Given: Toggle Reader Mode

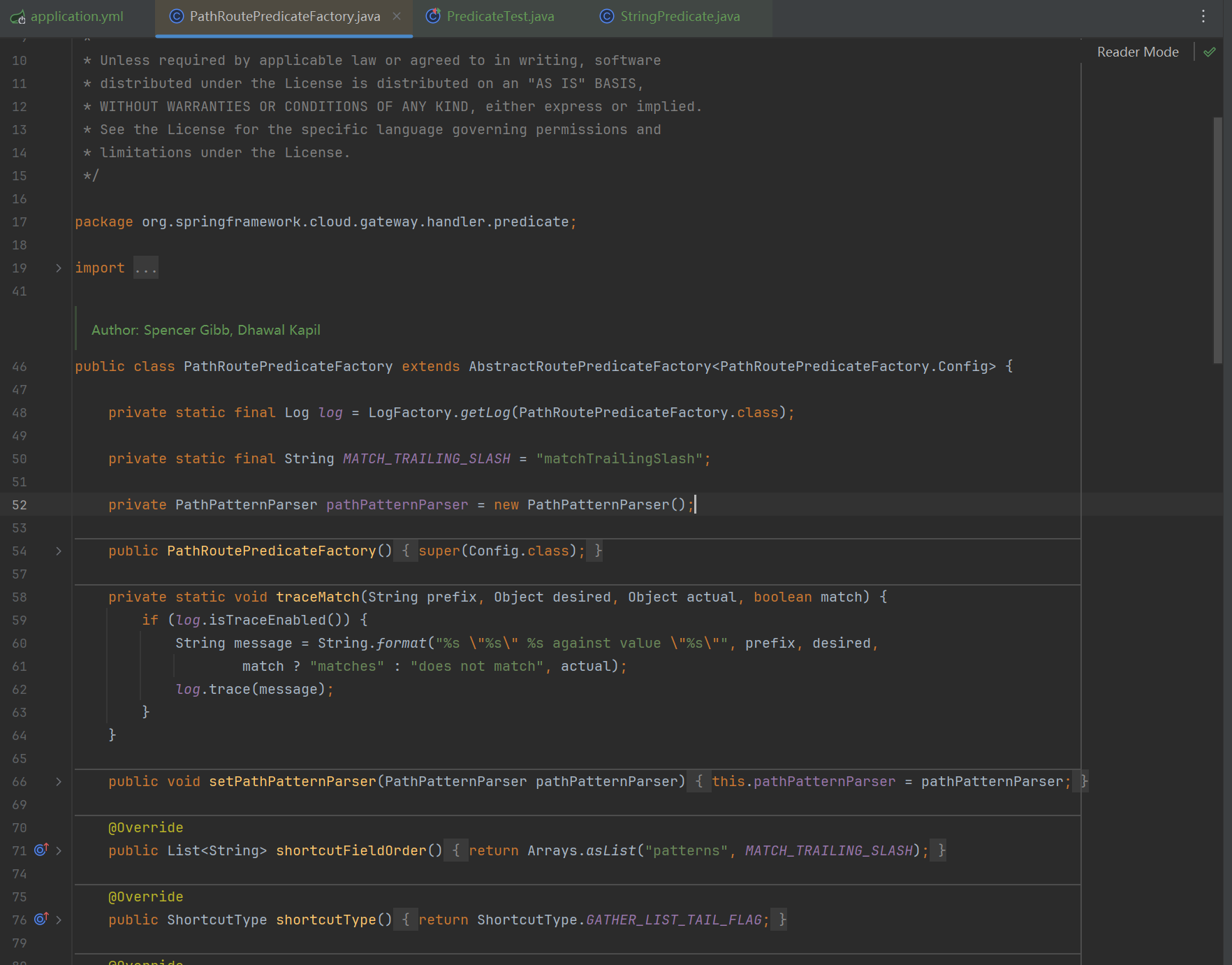Looking at the screenshot, I should click(1138, 52).
